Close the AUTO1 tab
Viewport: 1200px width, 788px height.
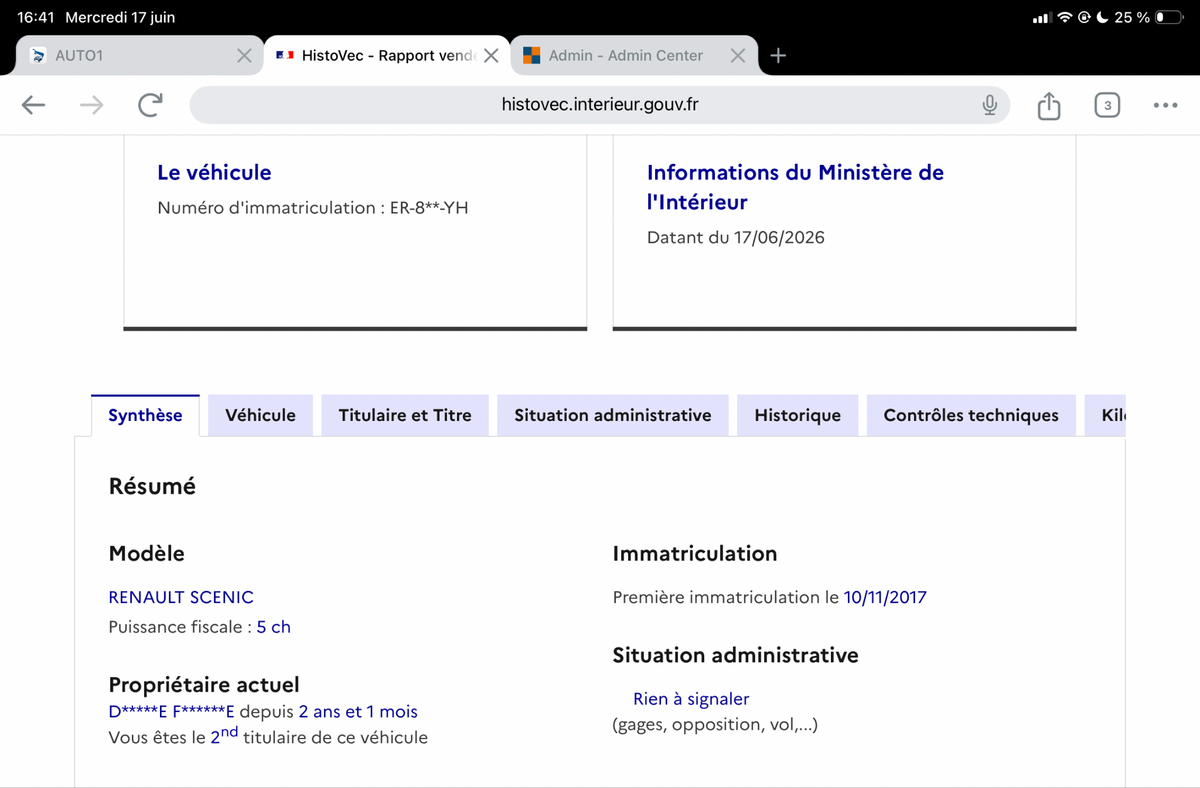coord(244,56)
